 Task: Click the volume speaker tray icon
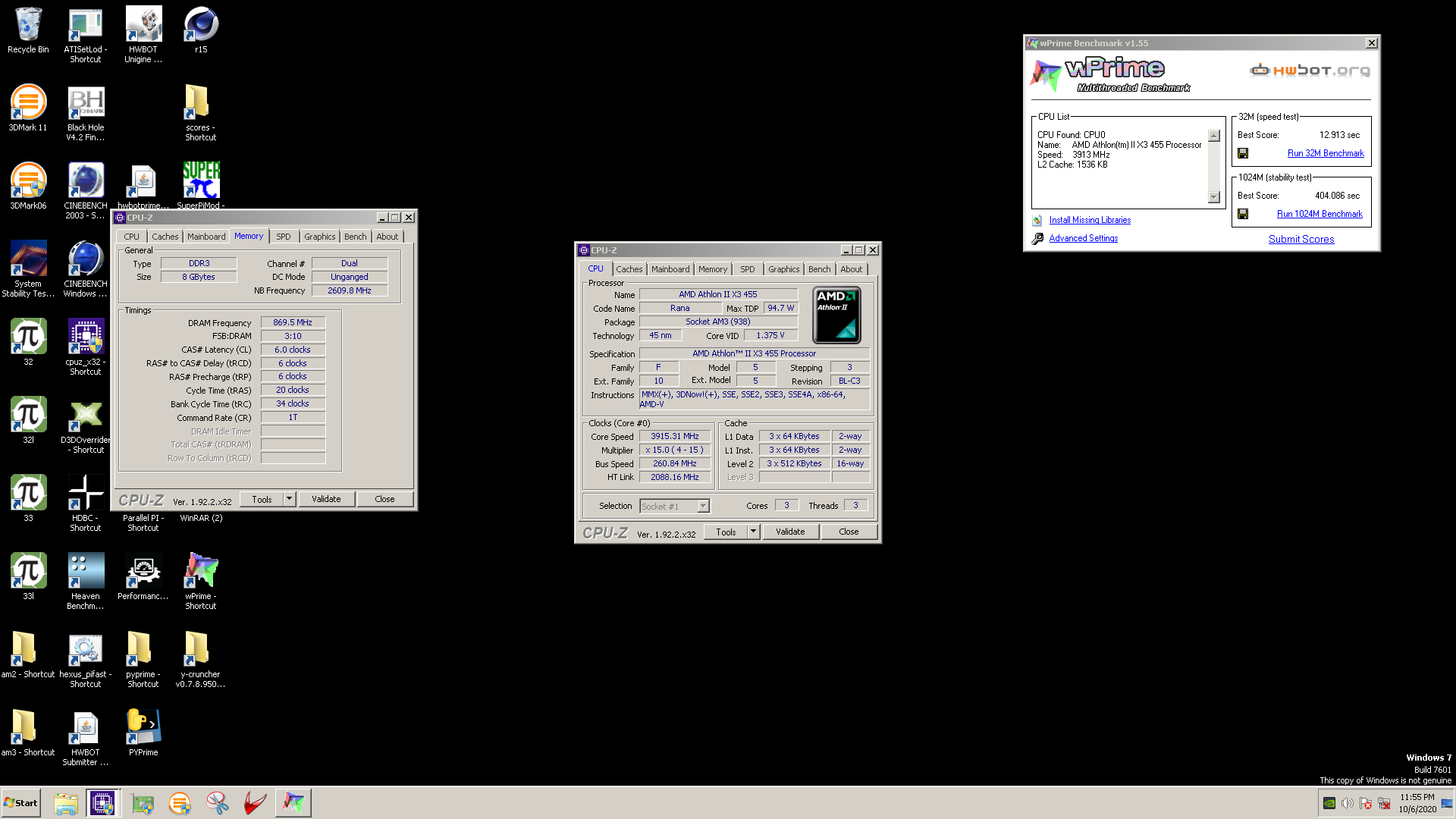(1348, 803)
